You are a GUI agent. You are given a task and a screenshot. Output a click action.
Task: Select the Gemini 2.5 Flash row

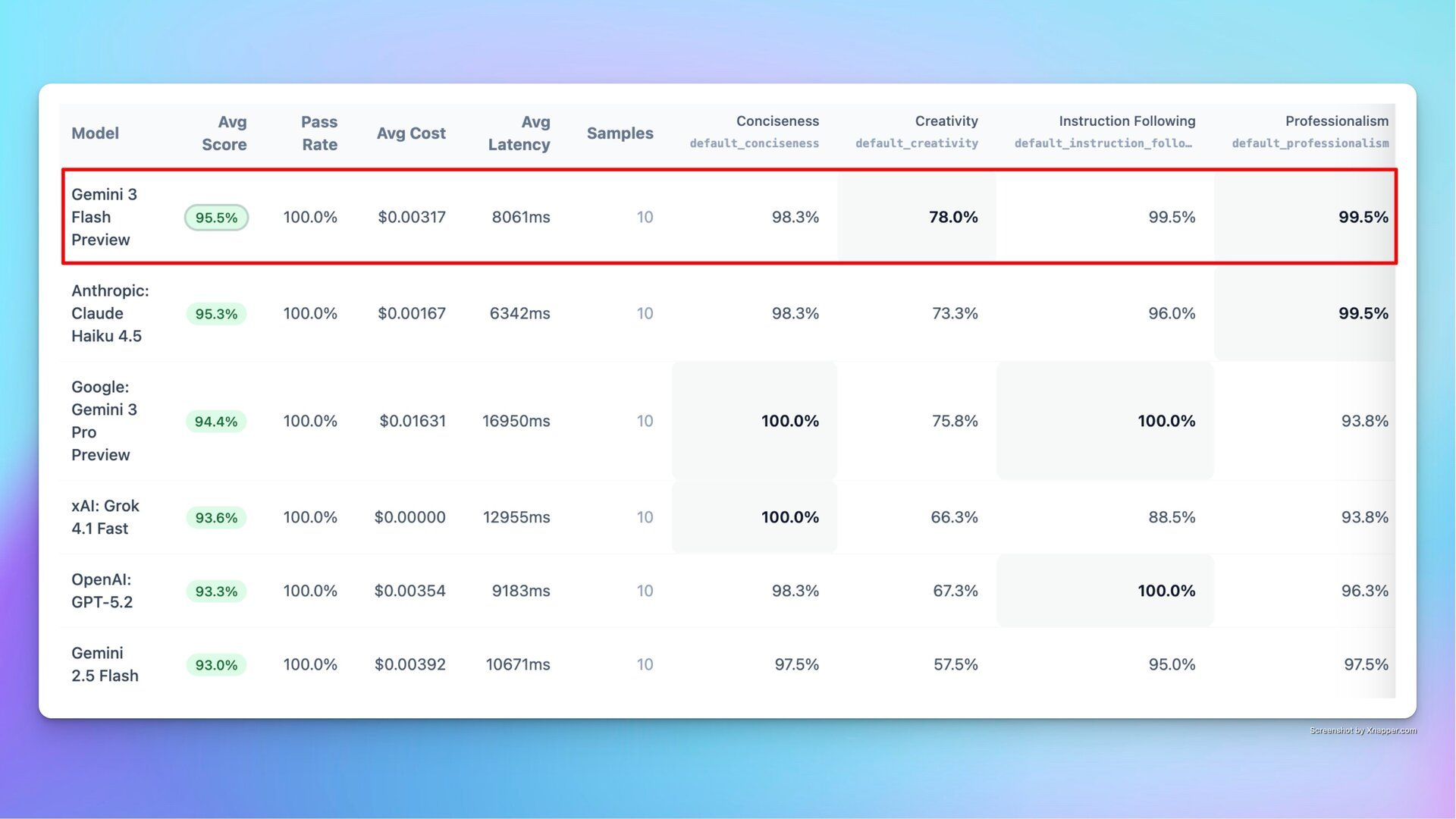[105, 664]
